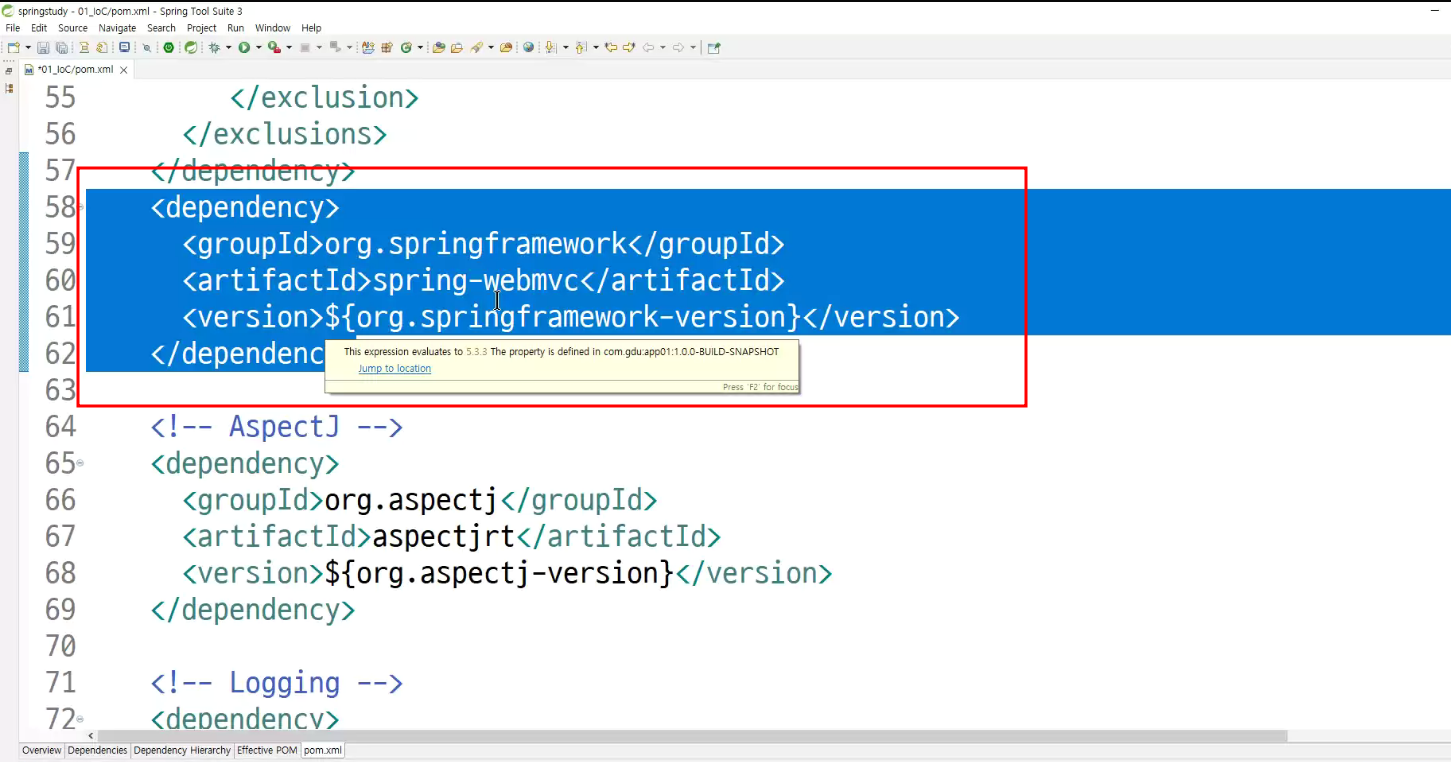
Task: Switch to the Effective POM tab
Action: click(267, 750)
